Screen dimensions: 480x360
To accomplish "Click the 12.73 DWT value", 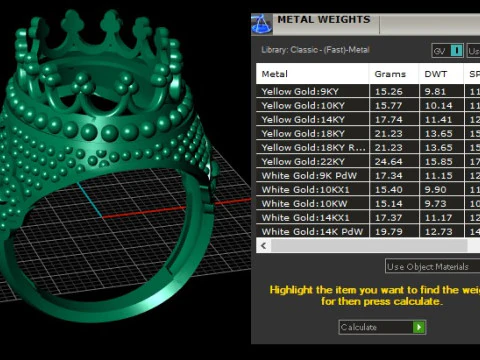I will pos(438,232).
